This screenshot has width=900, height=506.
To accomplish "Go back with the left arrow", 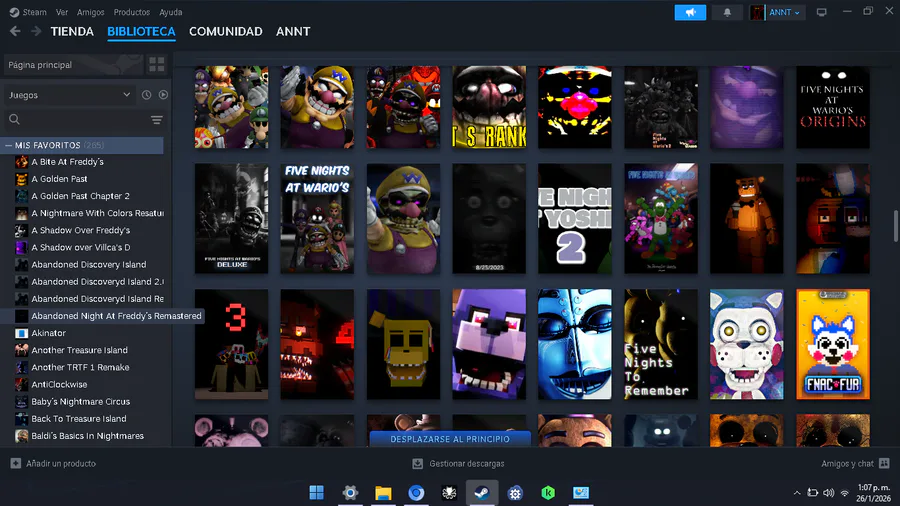I will point(15,31).
